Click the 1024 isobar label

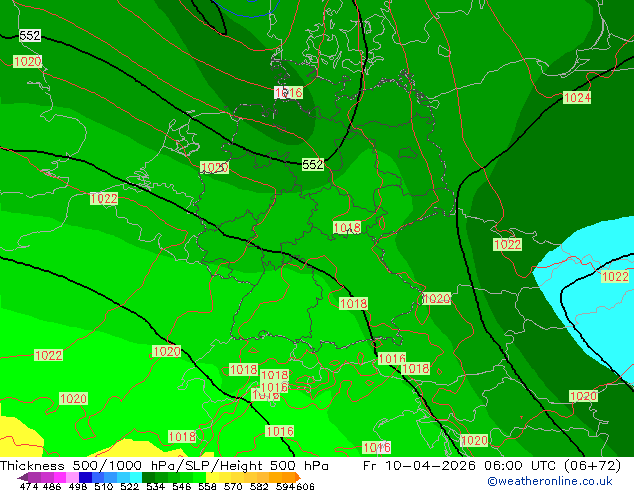[577, 97]
